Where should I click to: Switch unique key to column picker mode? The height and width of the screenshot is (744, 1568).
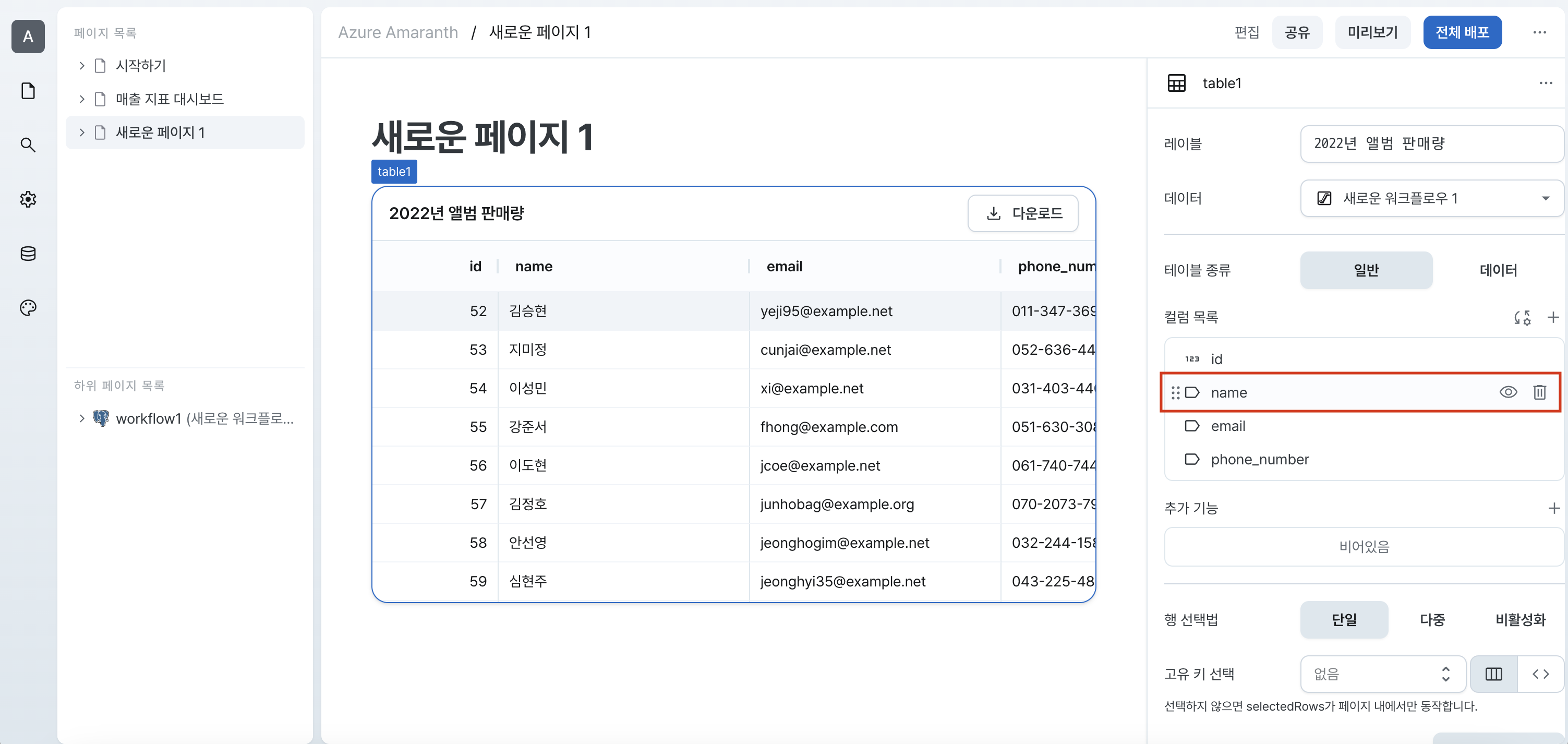click(x=1493, y=674)
